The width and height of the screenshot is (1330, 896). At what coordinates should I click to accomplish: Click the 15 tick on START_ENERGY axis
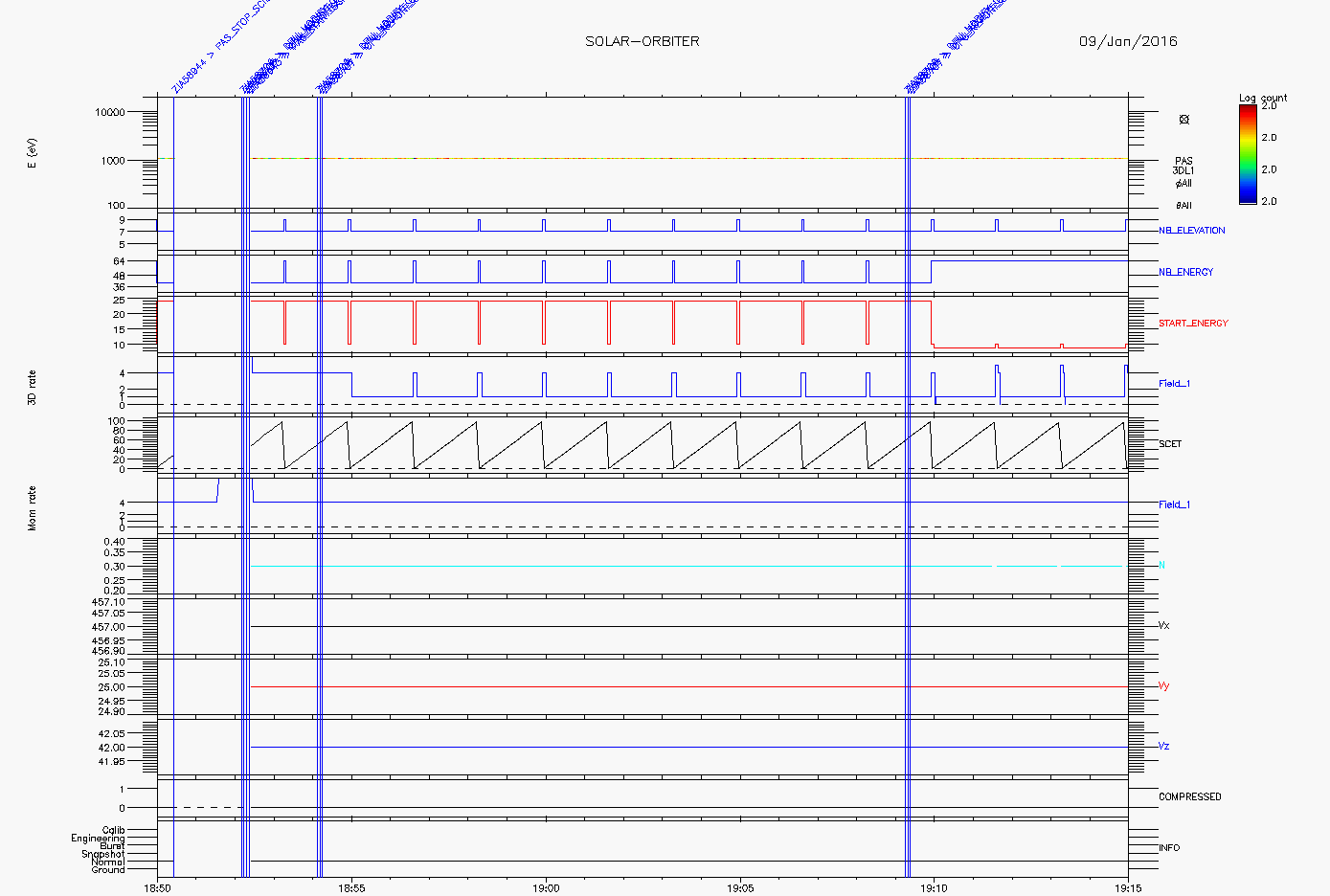[119, 330]
